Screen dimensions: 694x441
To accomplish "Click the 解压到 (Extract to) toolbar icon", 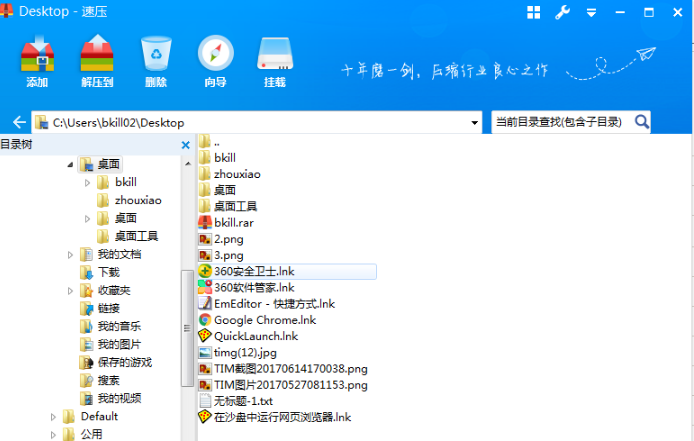I will 97,54.
